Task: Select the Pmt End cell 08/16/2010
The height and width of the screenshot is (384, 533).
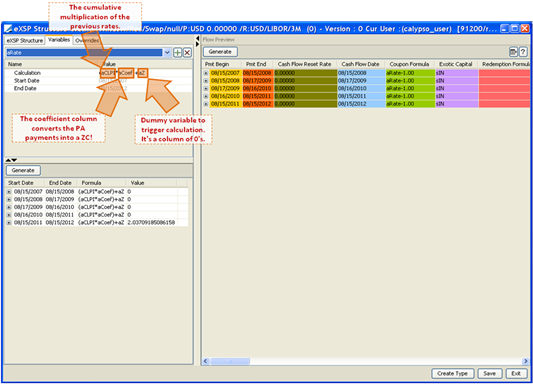Action: pyautogui.click(x=257, y=88)
